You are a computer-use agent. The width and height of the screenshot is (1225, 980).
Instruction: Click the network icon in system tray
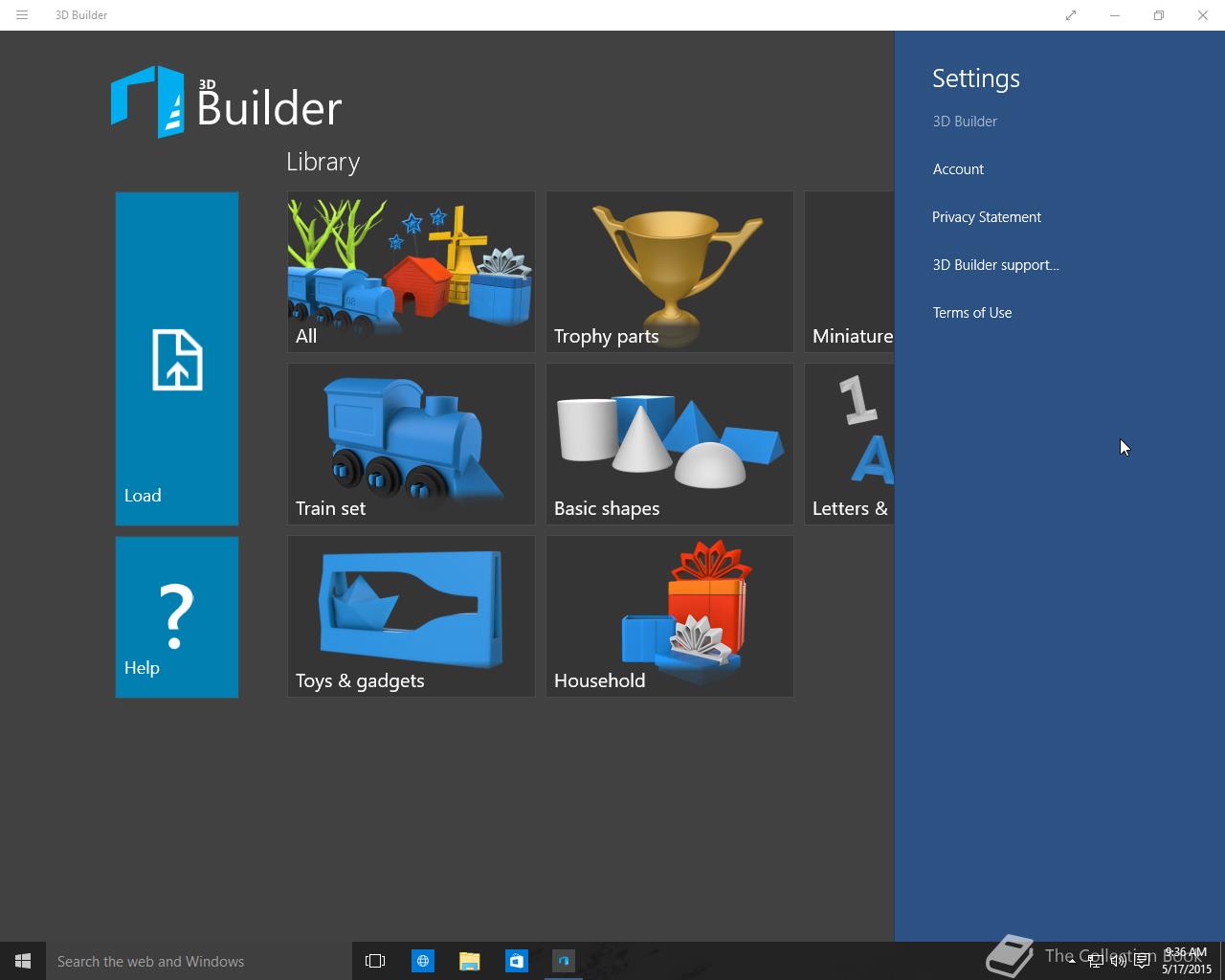coord(1095,961)
